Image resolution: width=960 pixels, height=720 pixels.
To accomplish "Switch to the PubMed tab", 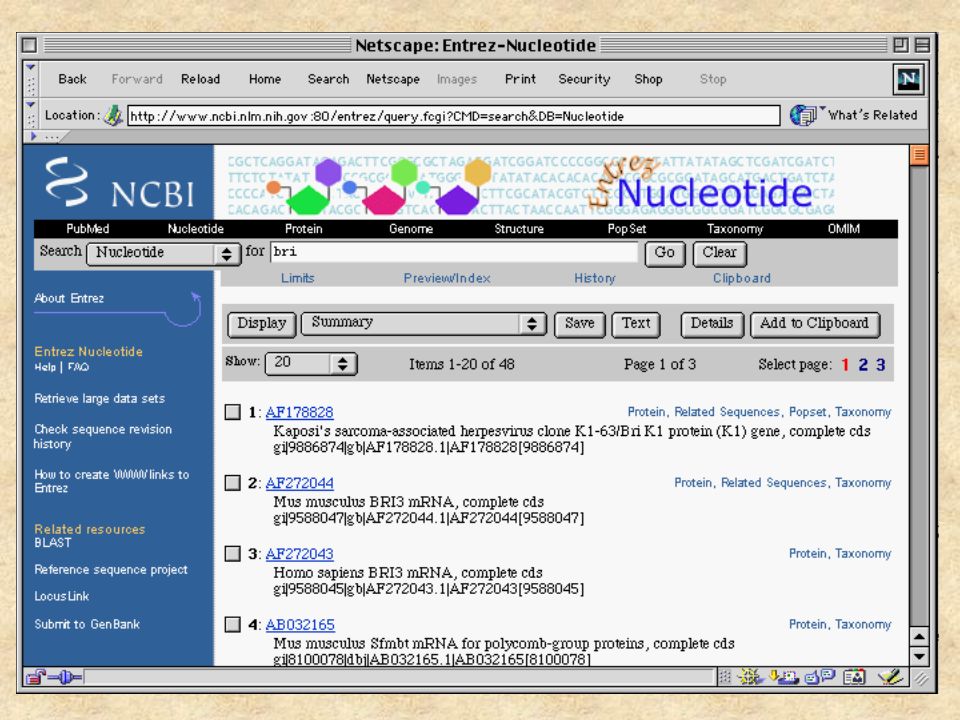I will (88, 229).
